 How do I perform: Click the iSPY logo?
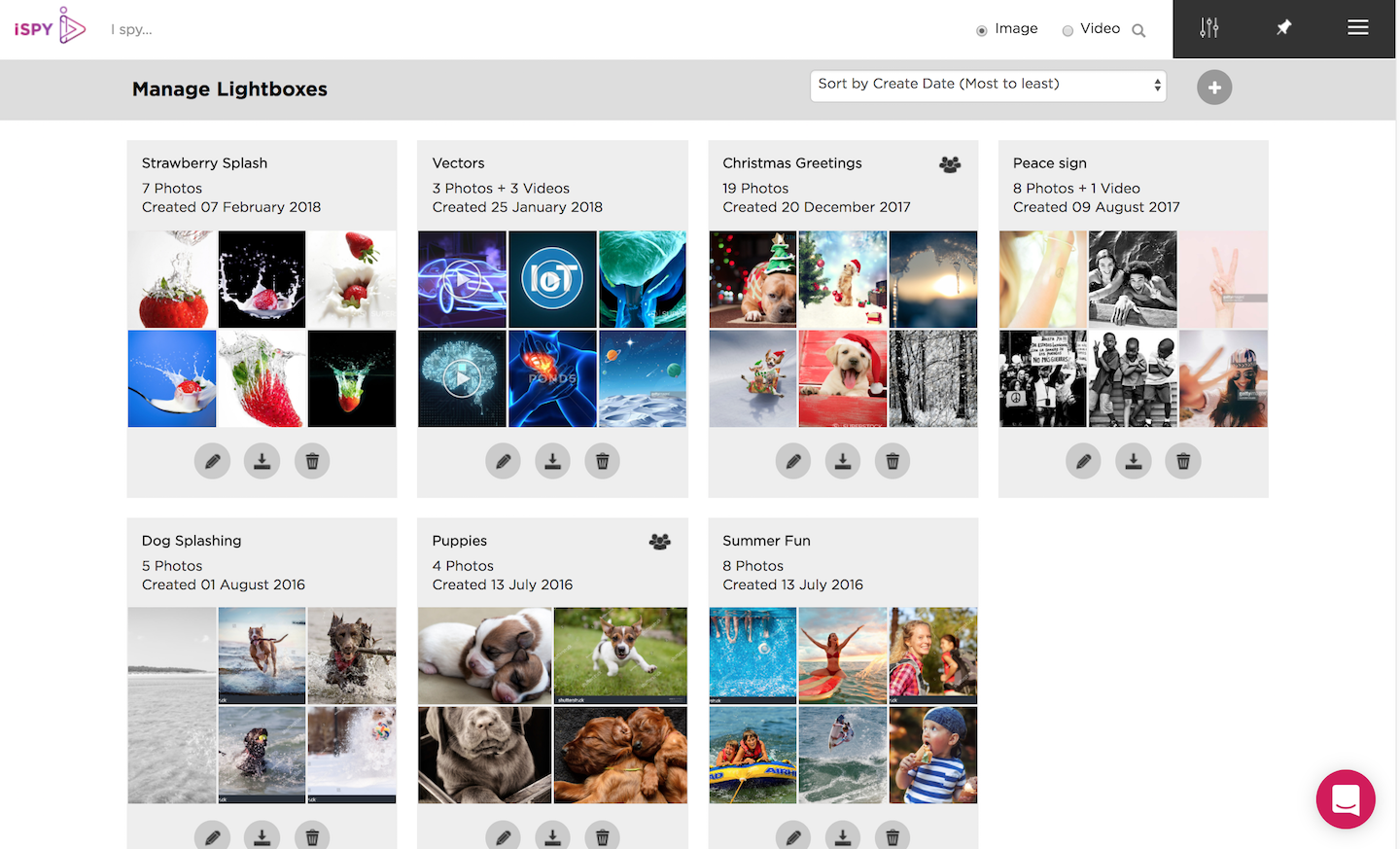pos(49,26)
